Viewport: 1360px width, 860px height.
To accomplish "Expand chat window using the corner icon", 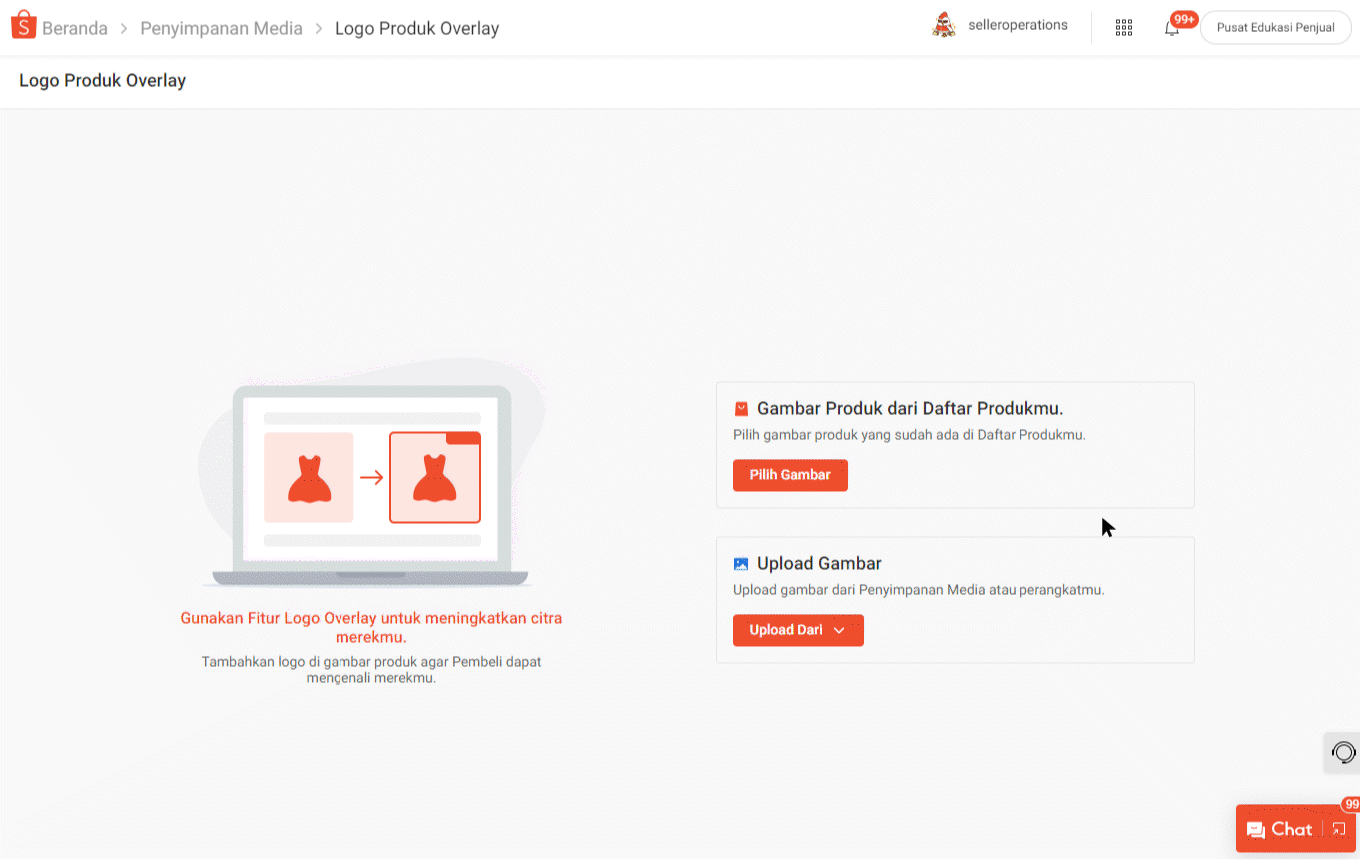I will coord(1339,829).
